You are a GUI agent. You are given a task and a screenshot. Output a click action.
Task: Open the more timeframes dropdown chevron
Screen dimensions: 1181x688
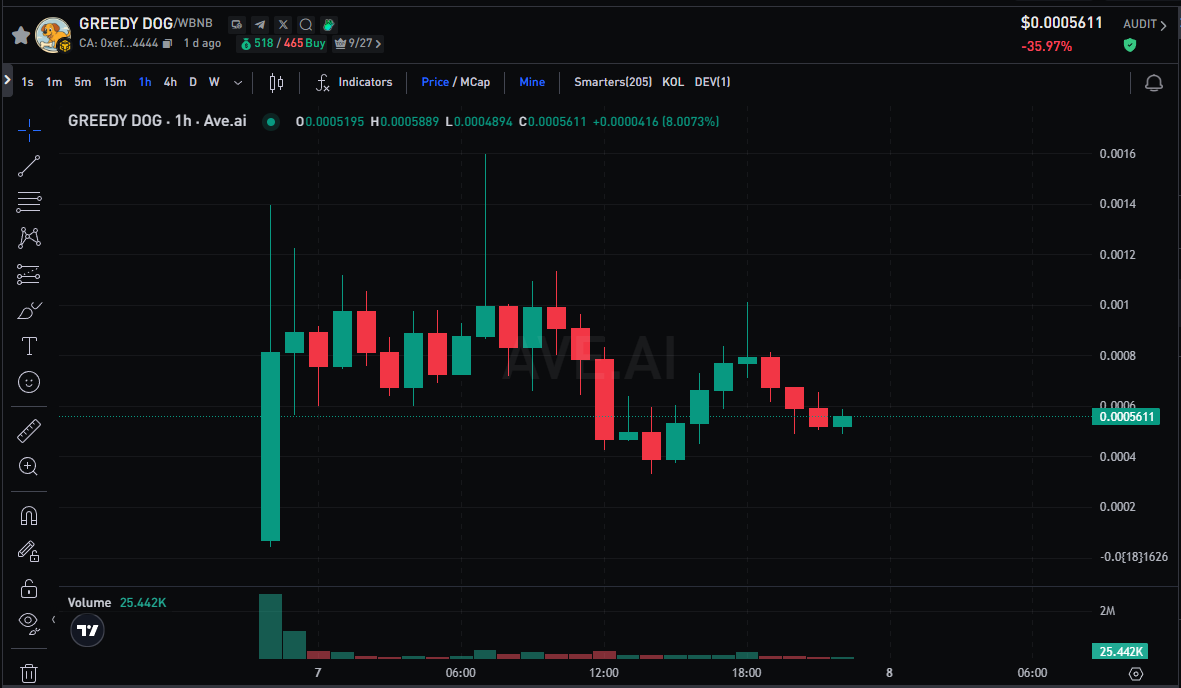pos(238,83)
